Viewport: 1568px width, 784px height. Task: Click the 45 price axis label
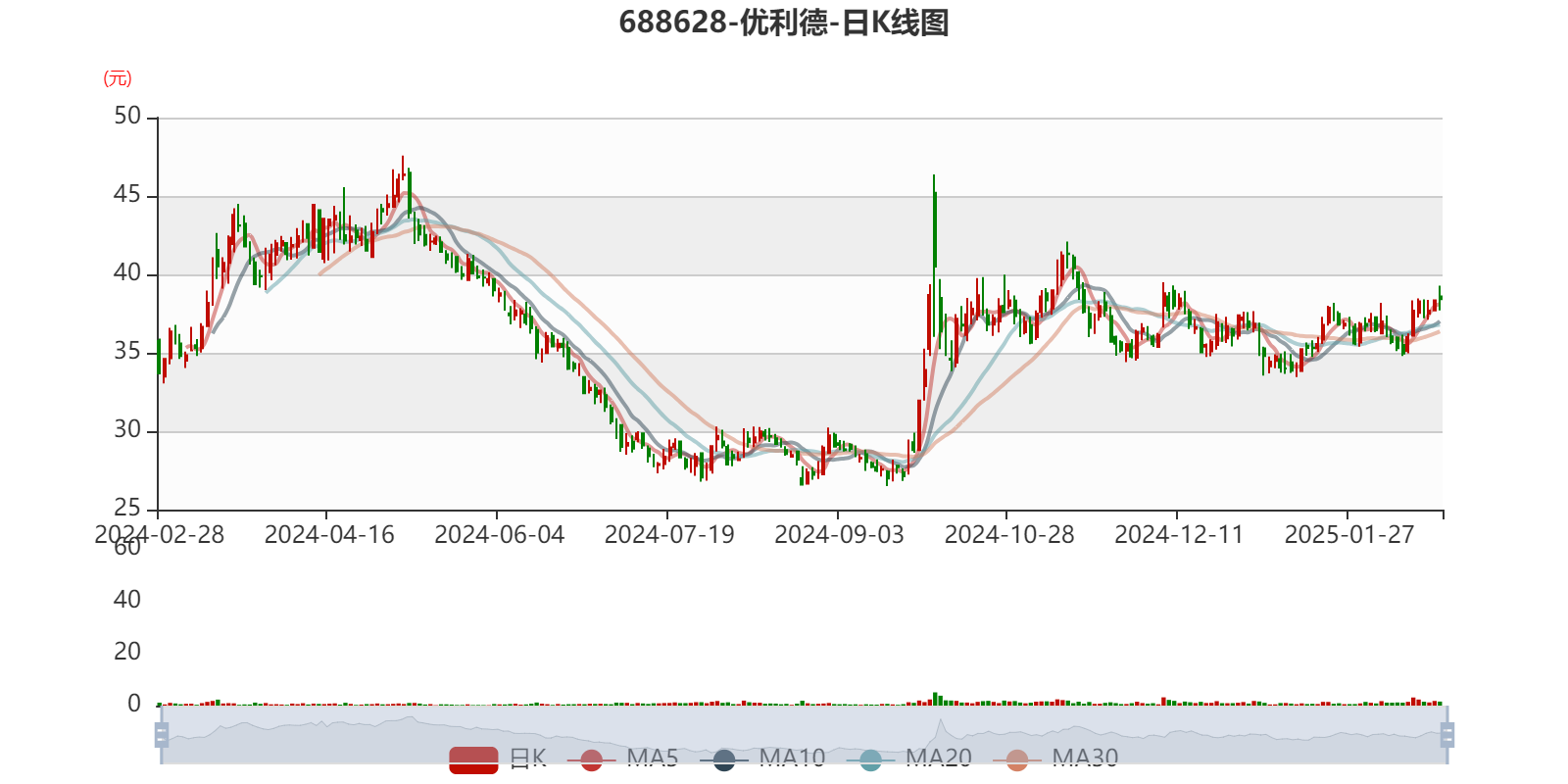click(x=127, y=194)
